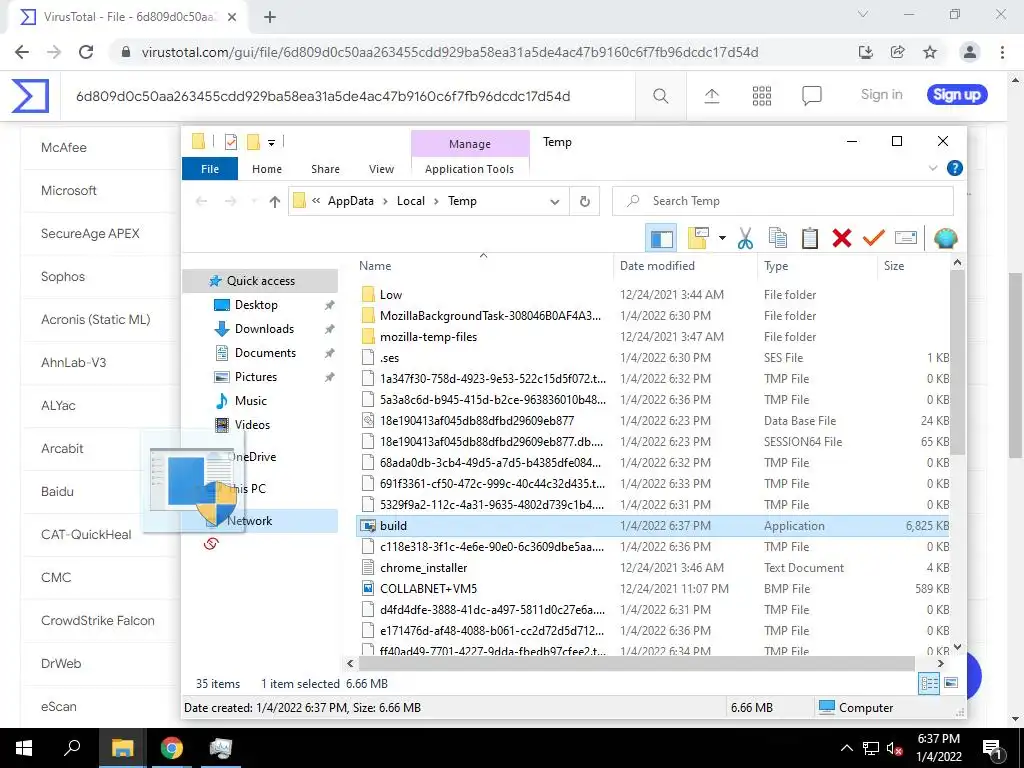
Task: Click the New folder toolbar icon
Action: coord(698,238)
